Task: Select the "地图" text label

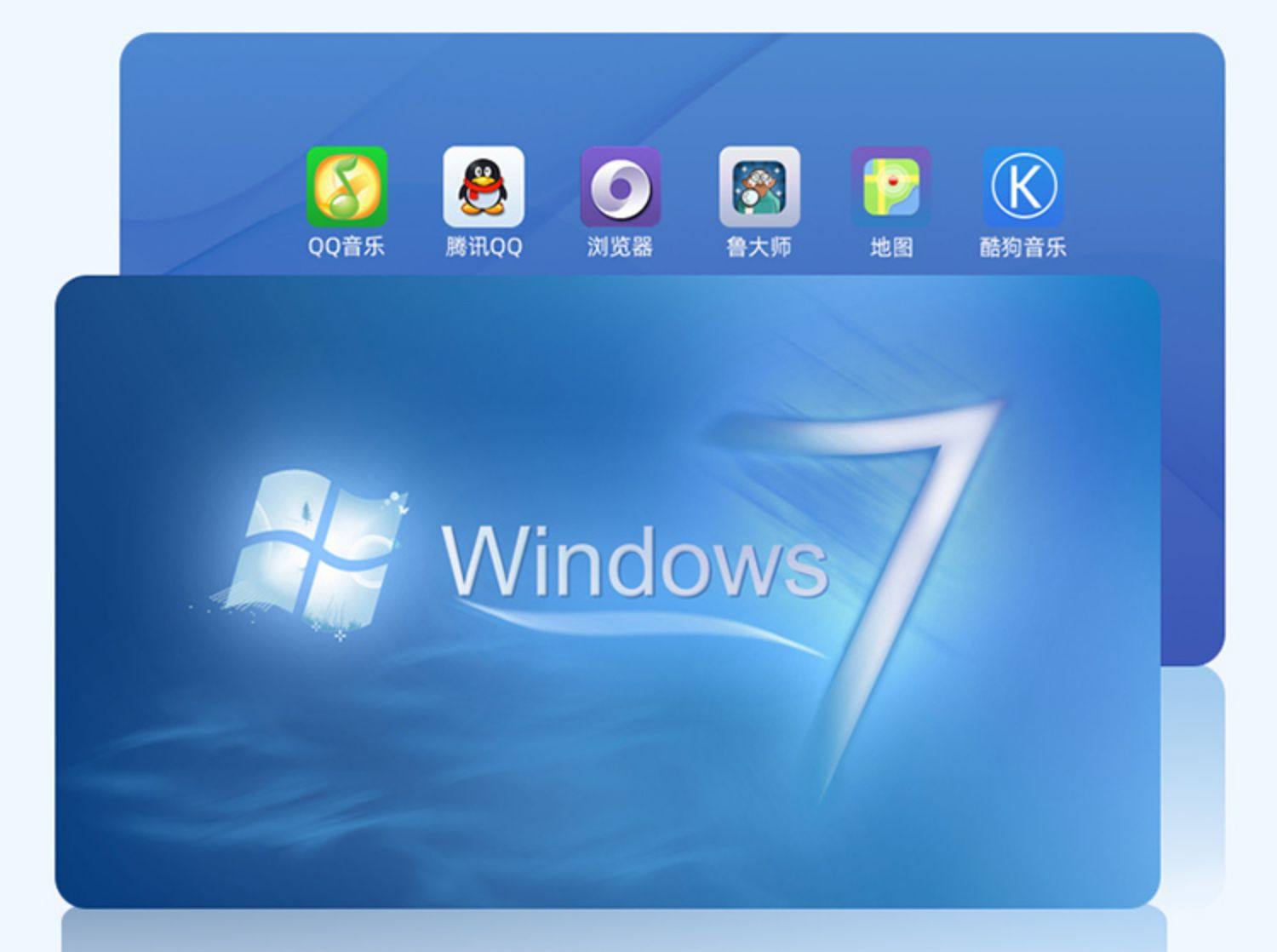Action: tap(891, 247)
